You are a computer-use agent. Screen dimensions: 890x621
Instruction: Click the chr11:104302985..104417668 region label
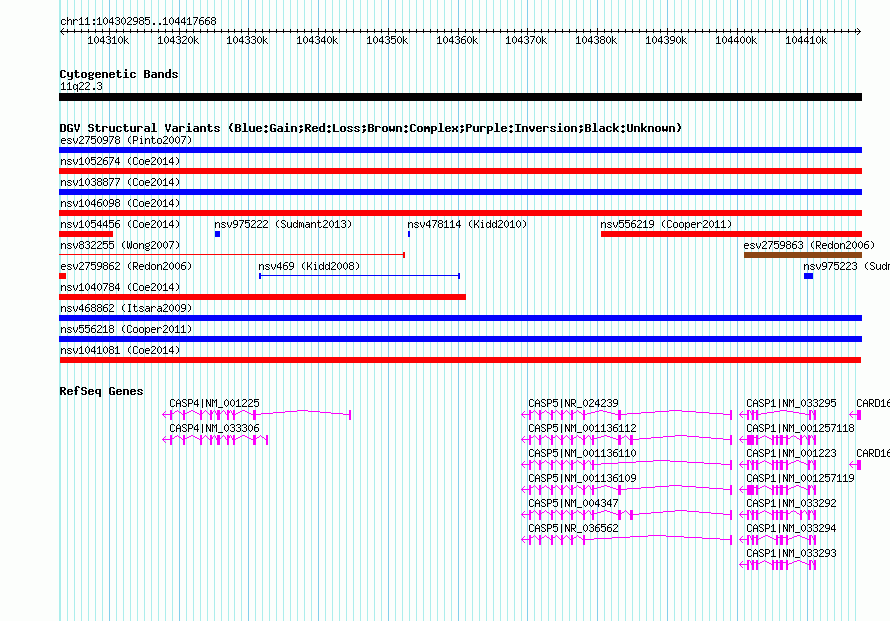[138, 21]
